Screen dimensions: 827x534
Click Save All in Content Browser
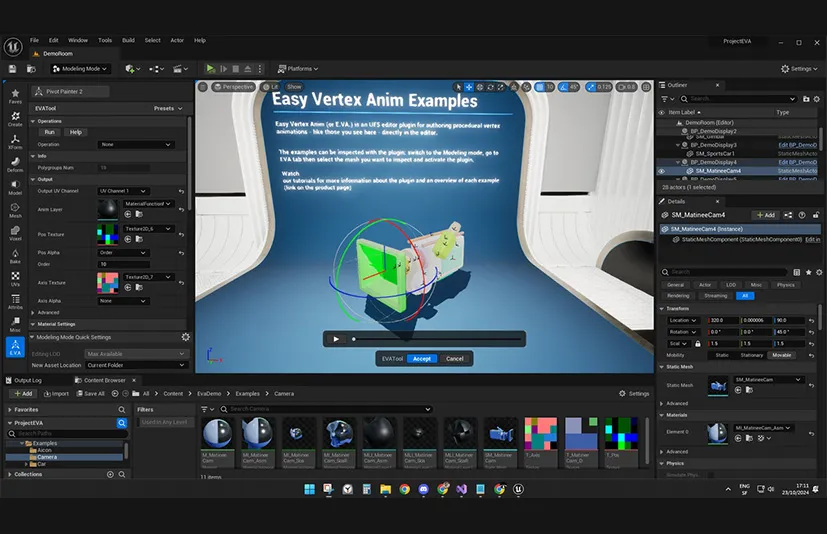pyautogui.click(x=91, y=394)
